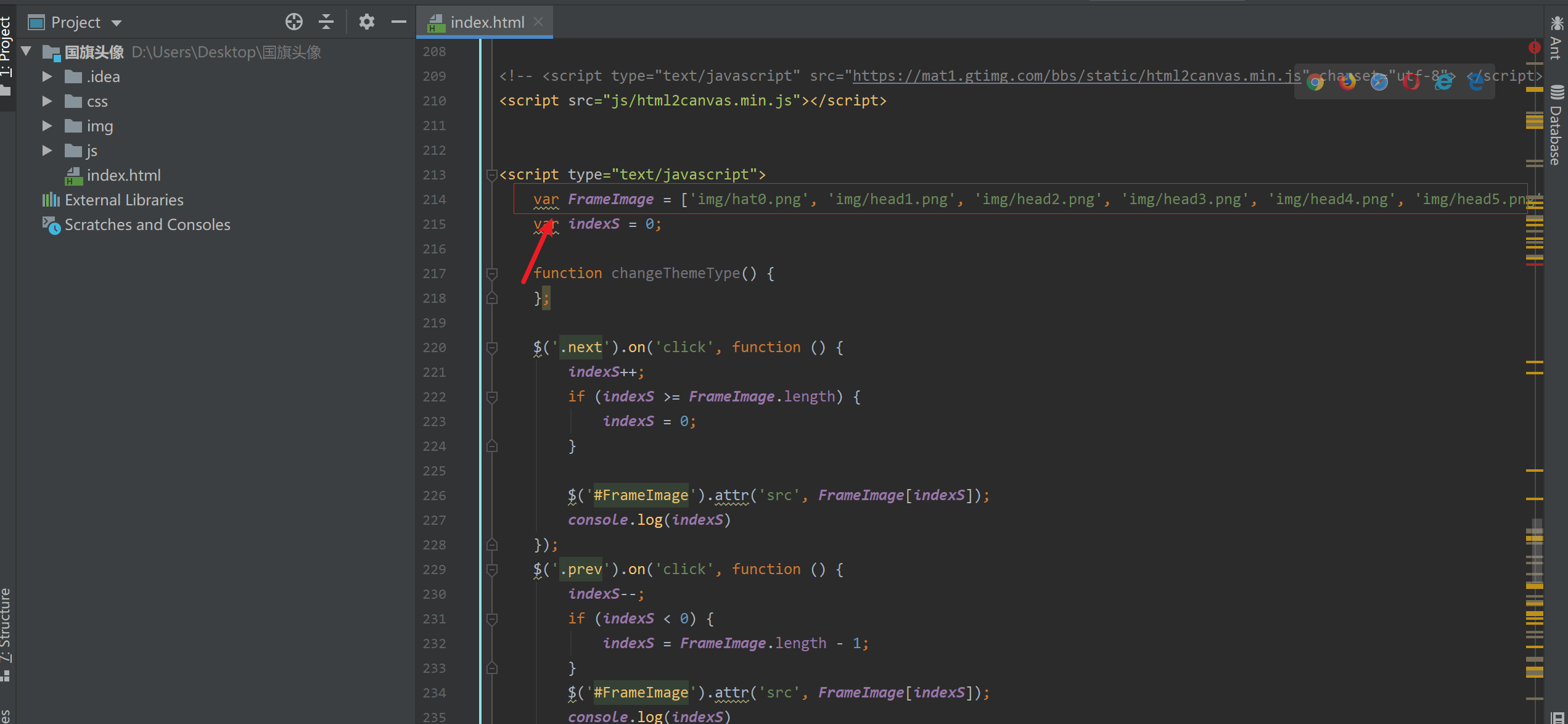Click the locate/select opened file target icon
The image size is (1568, 724).
tap(293, 22)
